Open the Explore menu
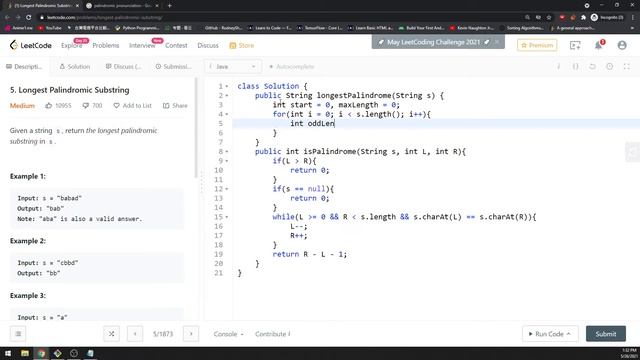Image resolution: width=640 pixels, height=360 pixels. [71, 45]
